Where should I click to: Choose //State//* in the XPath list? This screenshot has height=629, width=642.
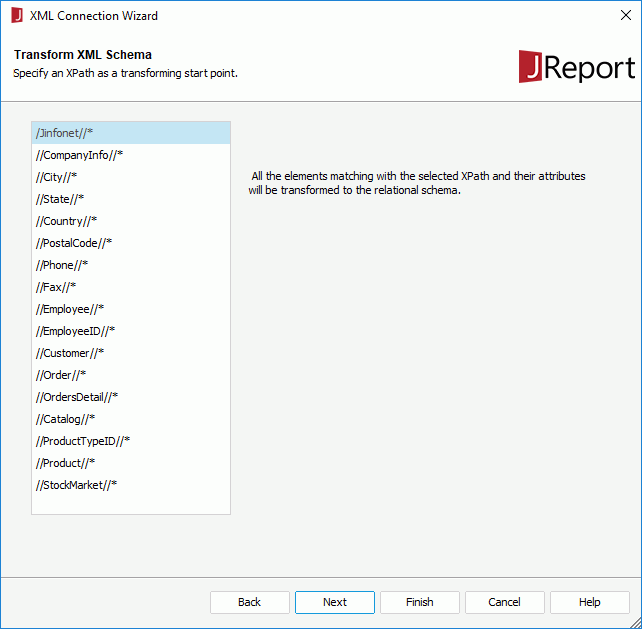(x=131, y=199)
